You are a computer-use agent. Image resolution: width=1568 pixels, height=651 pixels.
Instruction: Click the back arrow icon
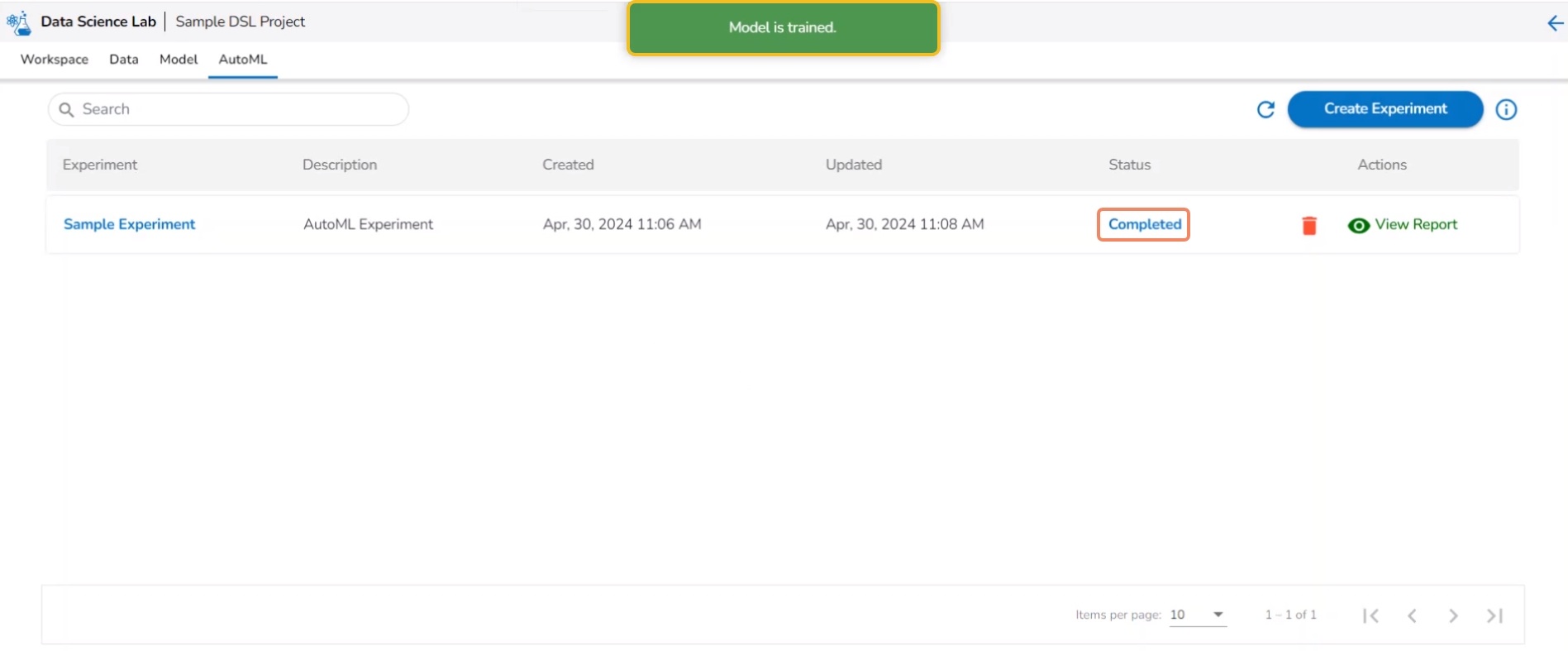(x=1555, y=23)
